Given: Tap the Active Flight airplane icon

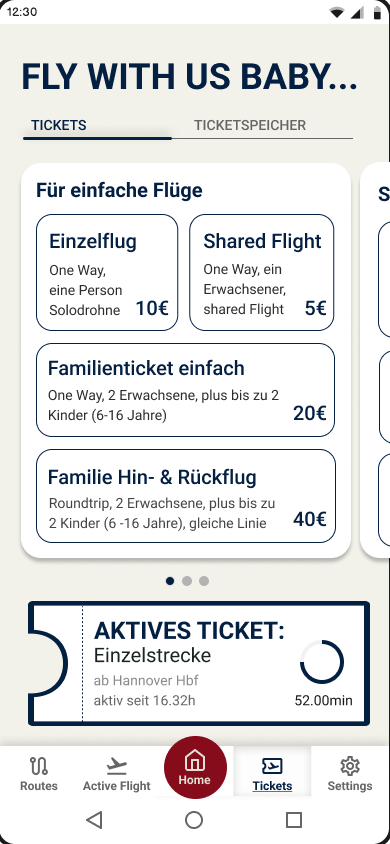Looking at the screenshot, I should (116, 765).
